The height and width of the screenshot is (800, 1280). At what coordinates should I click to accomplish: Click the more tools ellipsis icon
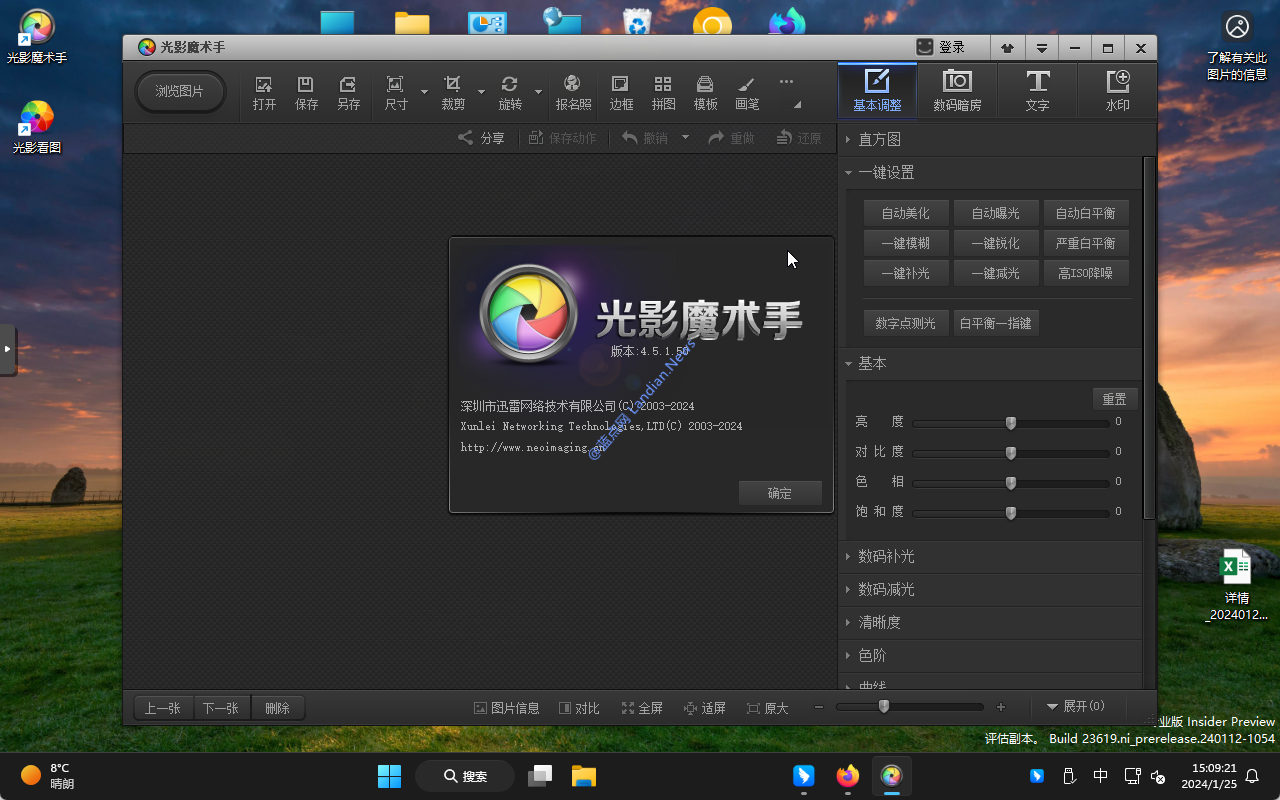coord(786,82)
